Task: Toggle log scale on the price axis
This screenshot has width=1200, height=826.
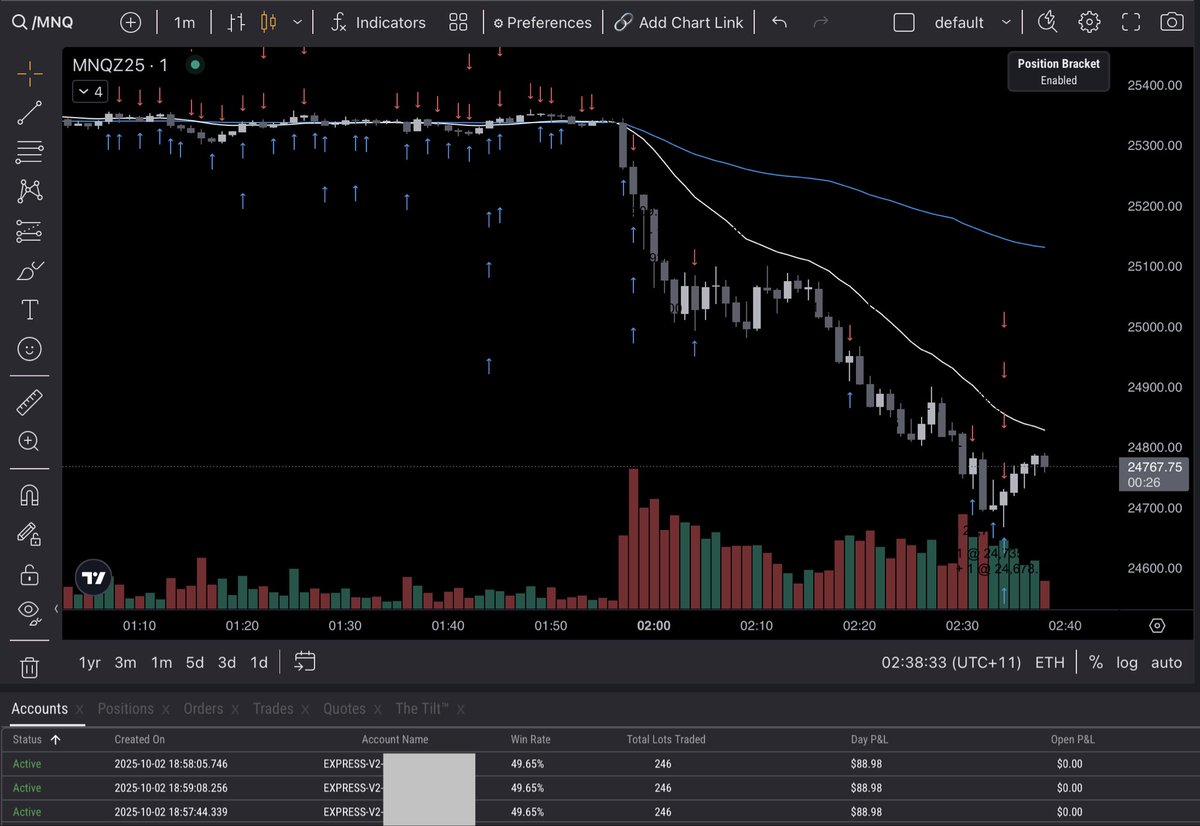Action: point(1127,662)
